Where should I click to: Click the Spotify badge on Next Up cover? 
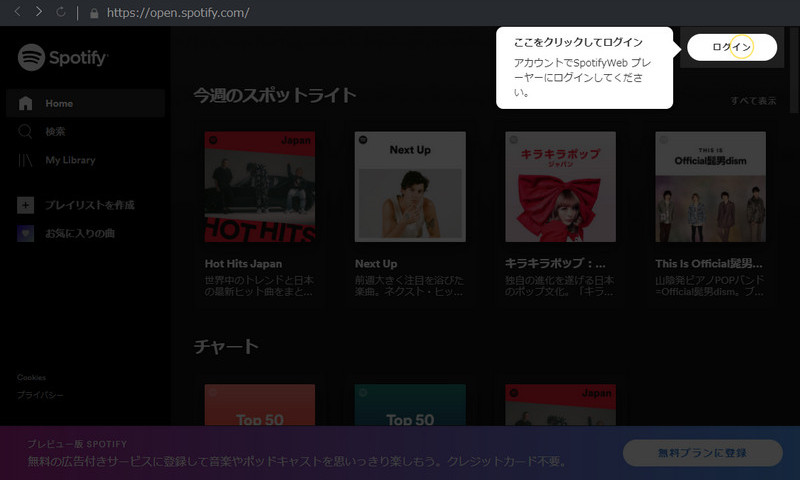[x=363, y=140]
